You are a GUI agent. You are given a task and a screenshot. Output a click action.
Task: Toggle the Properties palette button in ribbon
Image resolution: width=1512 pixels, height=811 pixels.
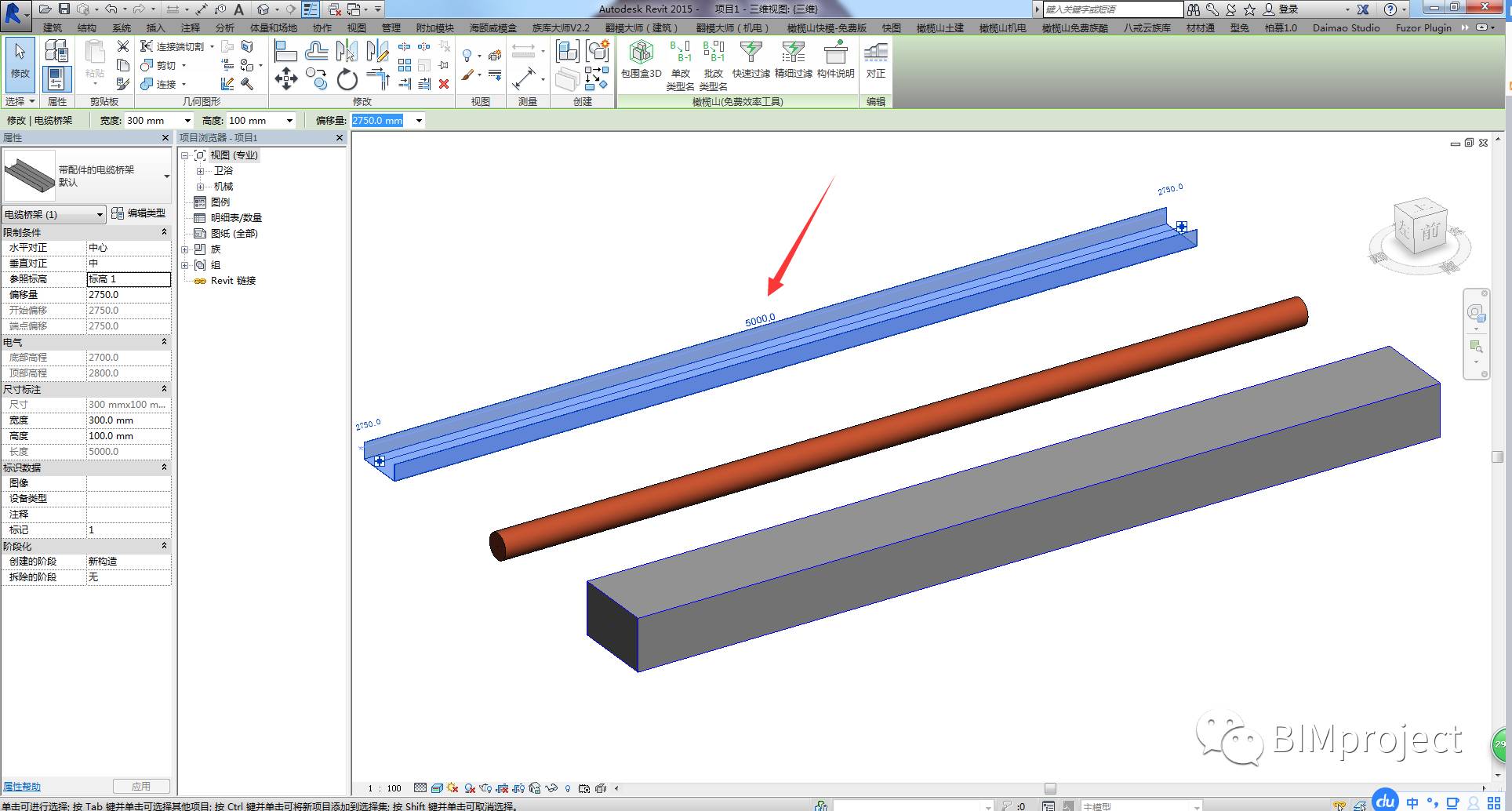pos(56,78)
